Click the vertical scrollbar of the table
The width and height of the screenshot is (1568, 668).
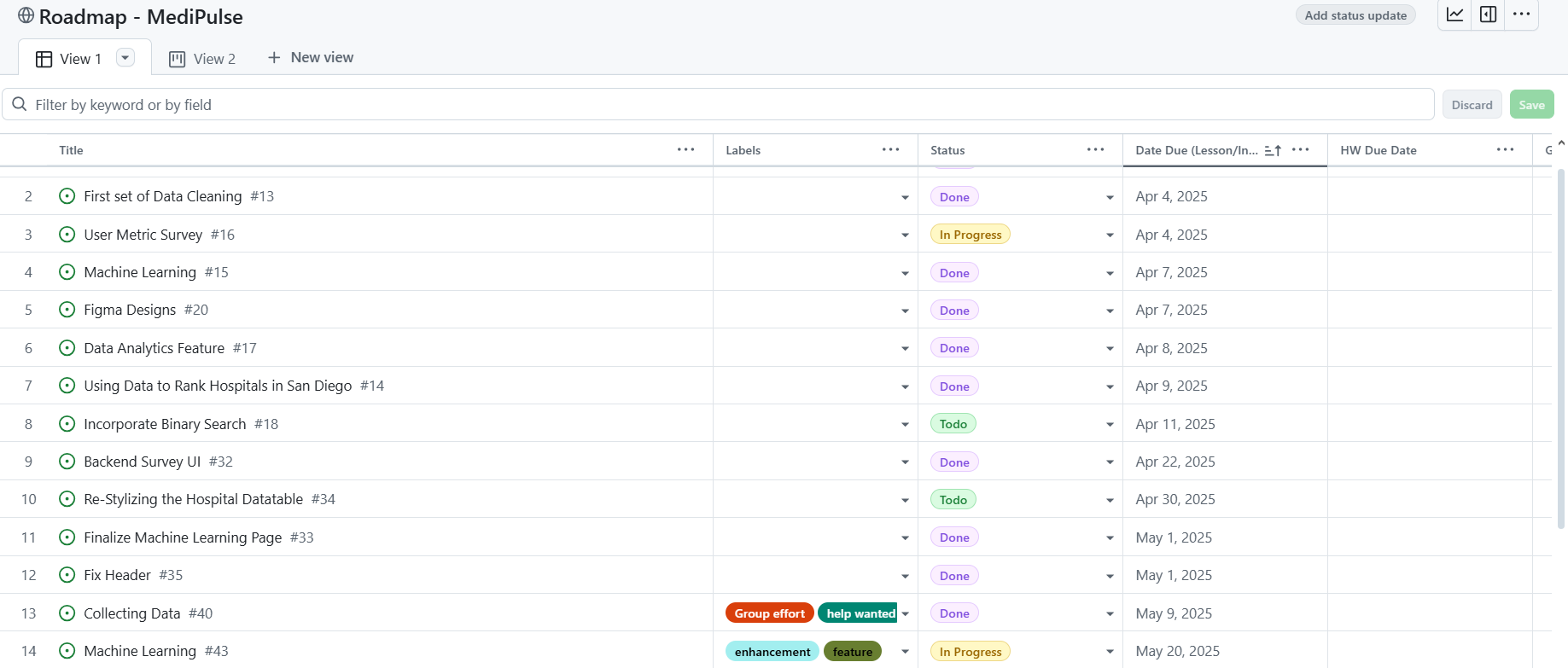click(x=1561, y=350)
